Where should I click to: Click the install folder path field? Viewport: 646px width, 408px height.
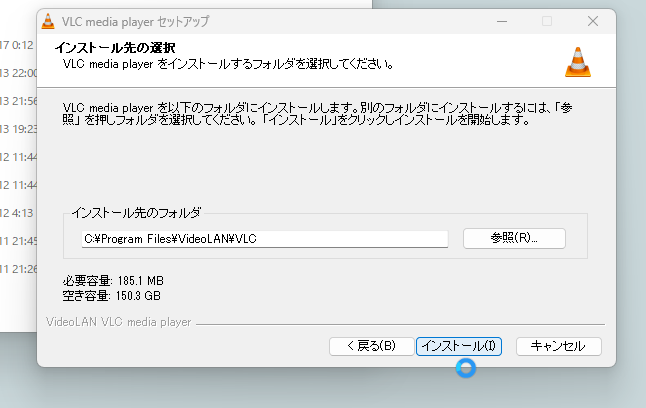[264, 239]
